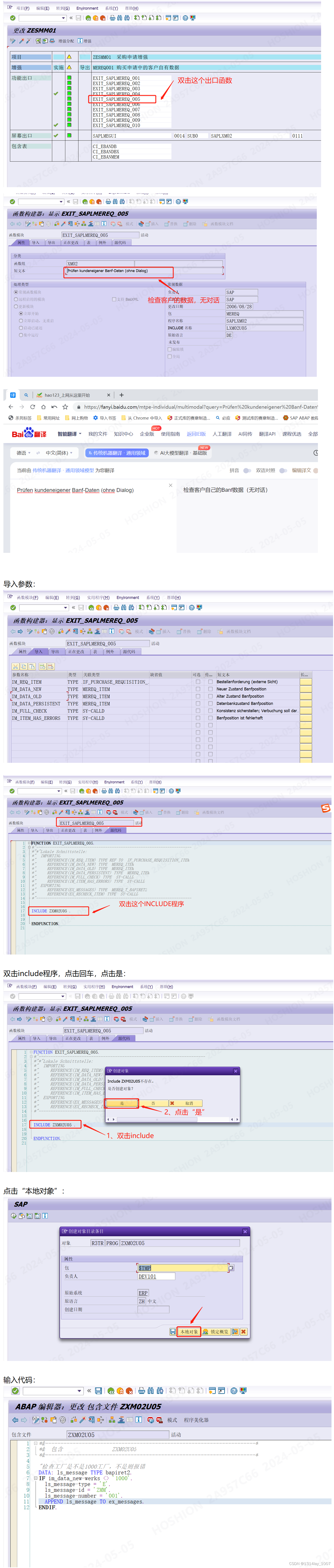Open the 德语 source language dropdown
This screenshot has height=1568, width=334.
pyautogui.click(x=23, y=453)
